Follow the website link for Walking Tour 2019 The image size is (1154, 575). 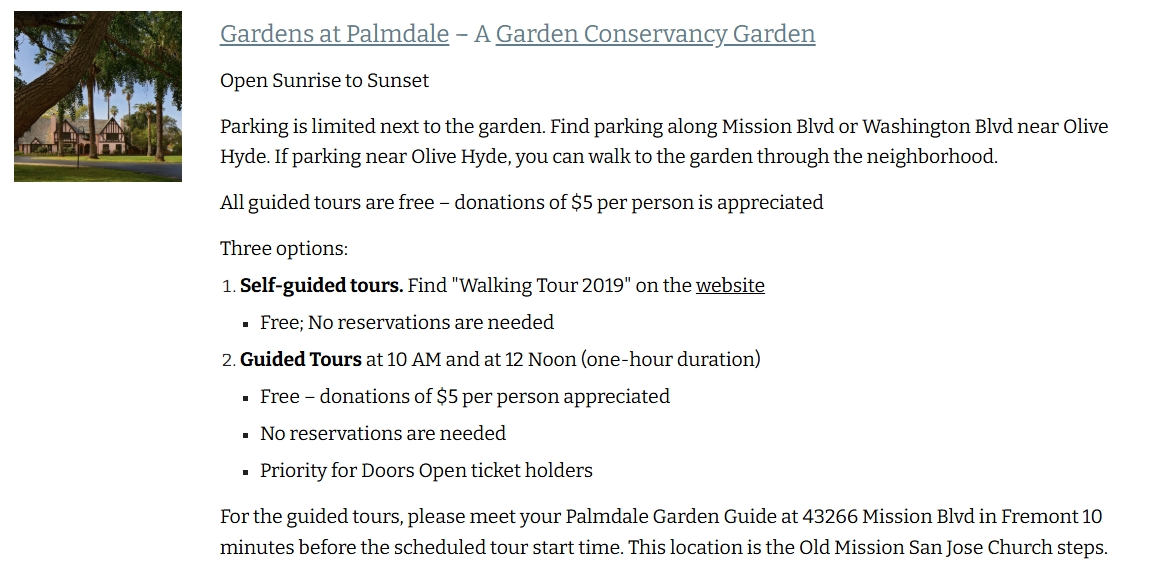pos(730,286)
